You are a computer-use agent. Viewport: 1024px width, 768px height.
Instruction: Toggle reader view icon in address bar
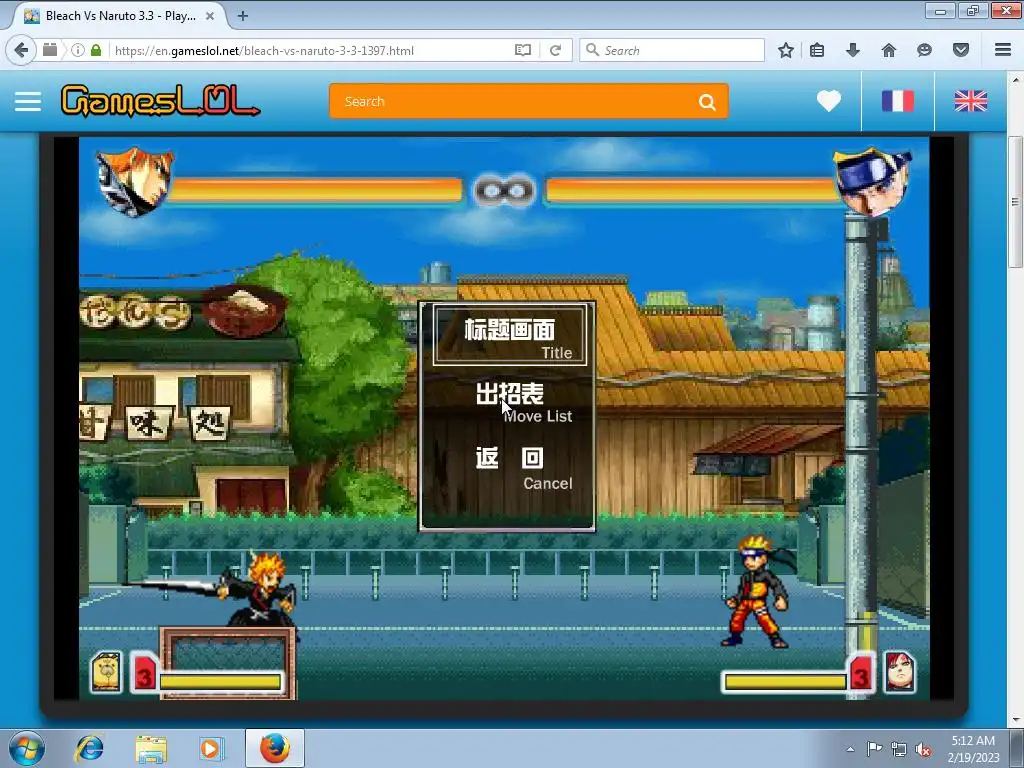tap(522, 50)
